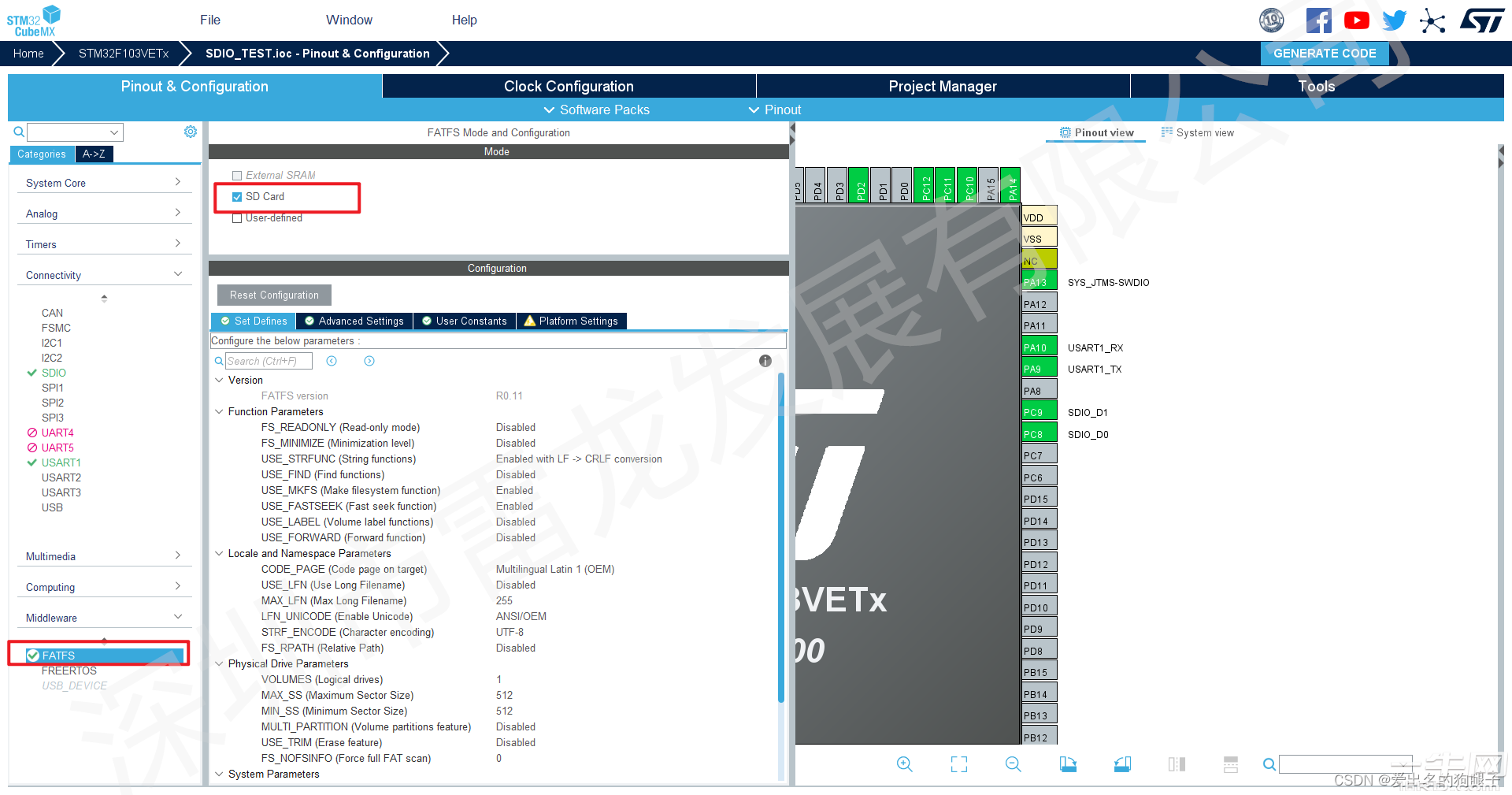Open the categories settings gear icon

191,132
